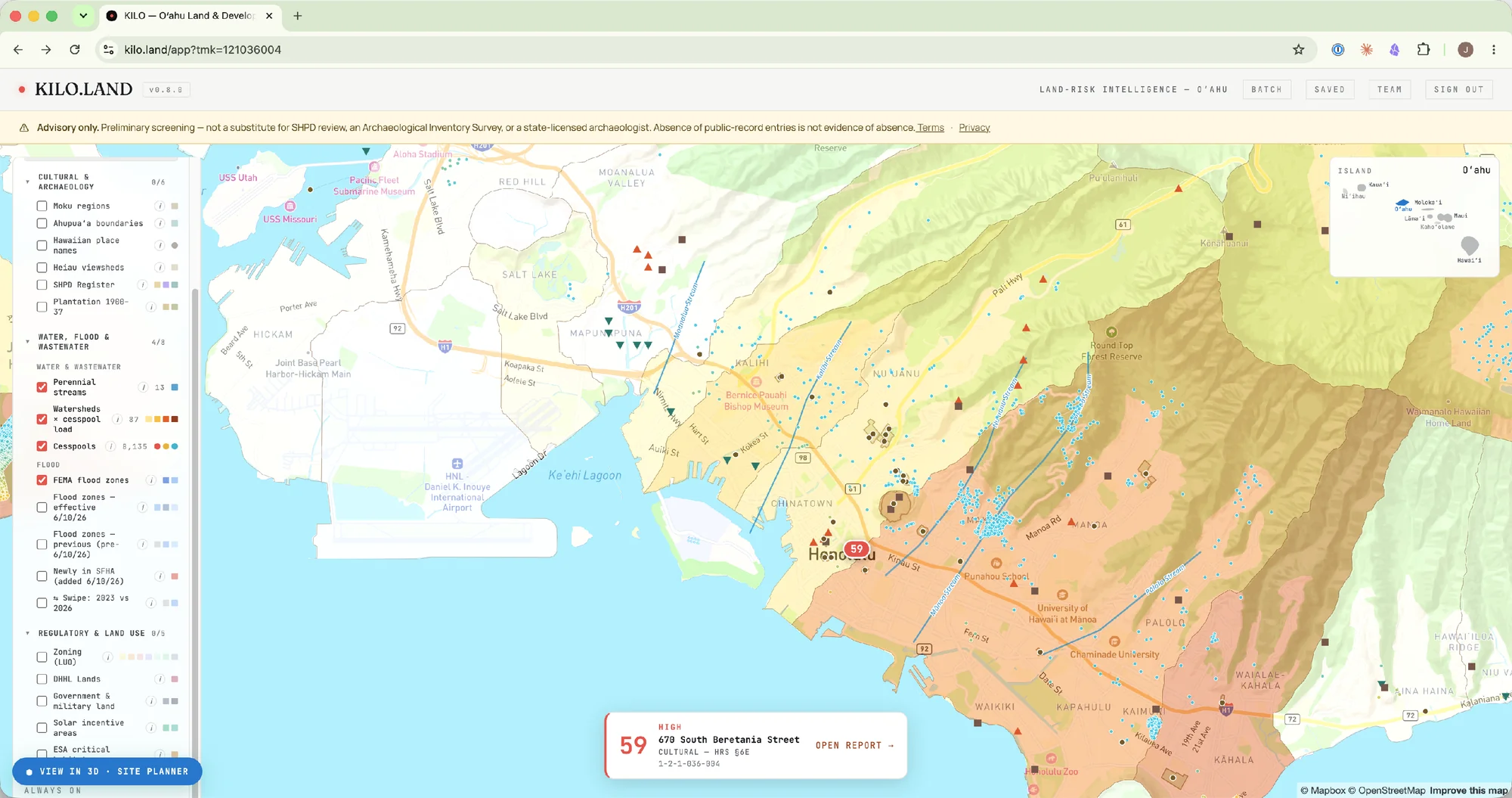Open Chrome three-dot menu
Viewport: 1512px width, 798px height.
[1493, 50]
